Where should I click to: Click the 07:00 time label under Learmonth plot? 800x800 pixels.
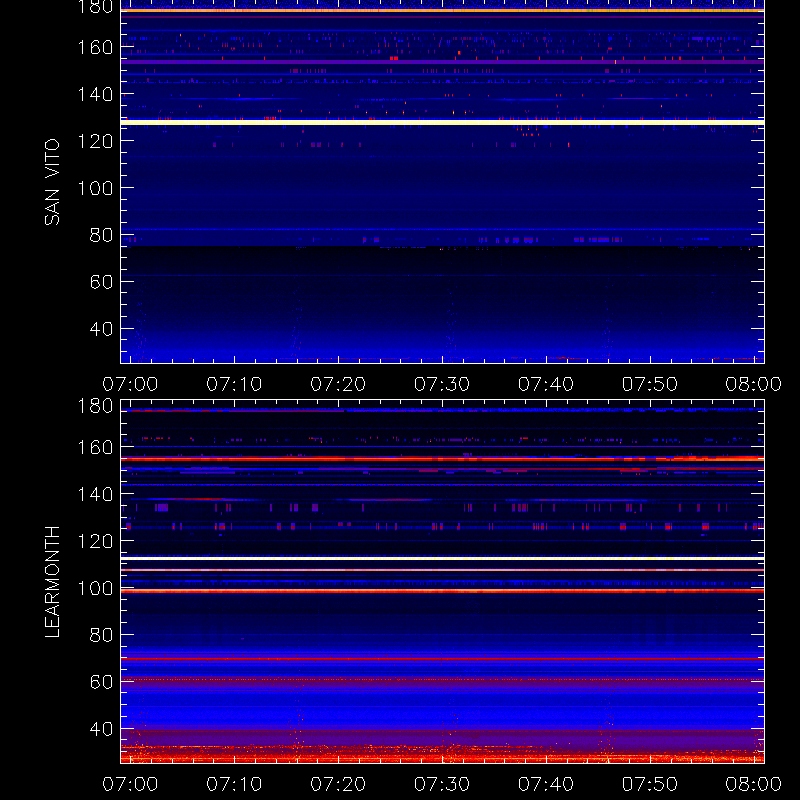click(130, 784)
